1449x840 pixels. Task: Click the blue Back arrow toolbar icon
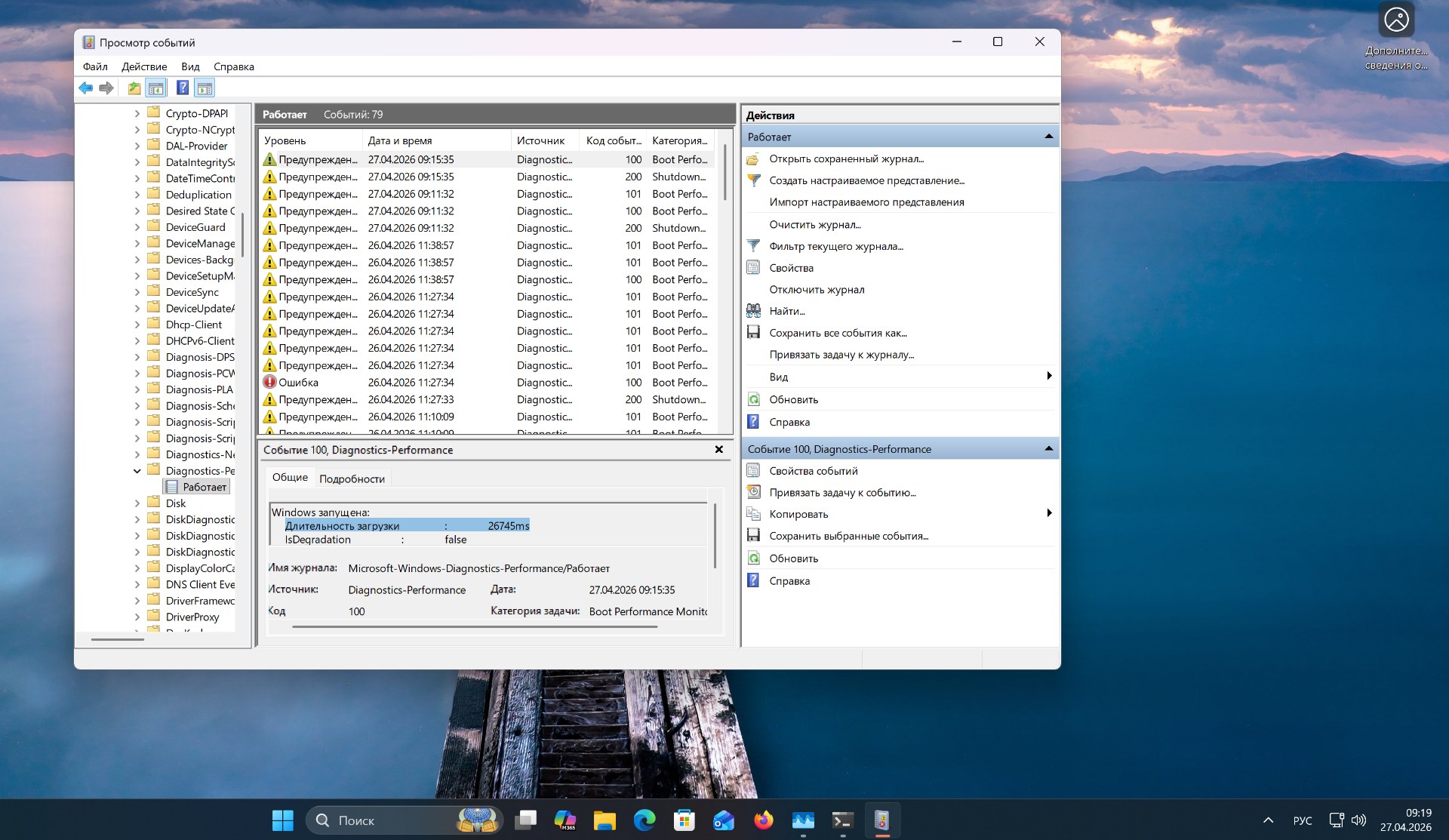[86, 88]
